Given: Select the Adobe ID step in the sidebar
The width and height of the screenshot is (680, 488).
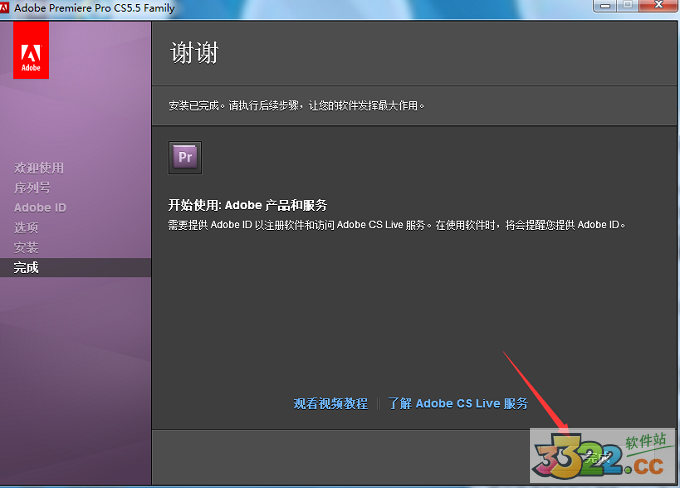Looking at the screenshot, I should tap(40, 208).
